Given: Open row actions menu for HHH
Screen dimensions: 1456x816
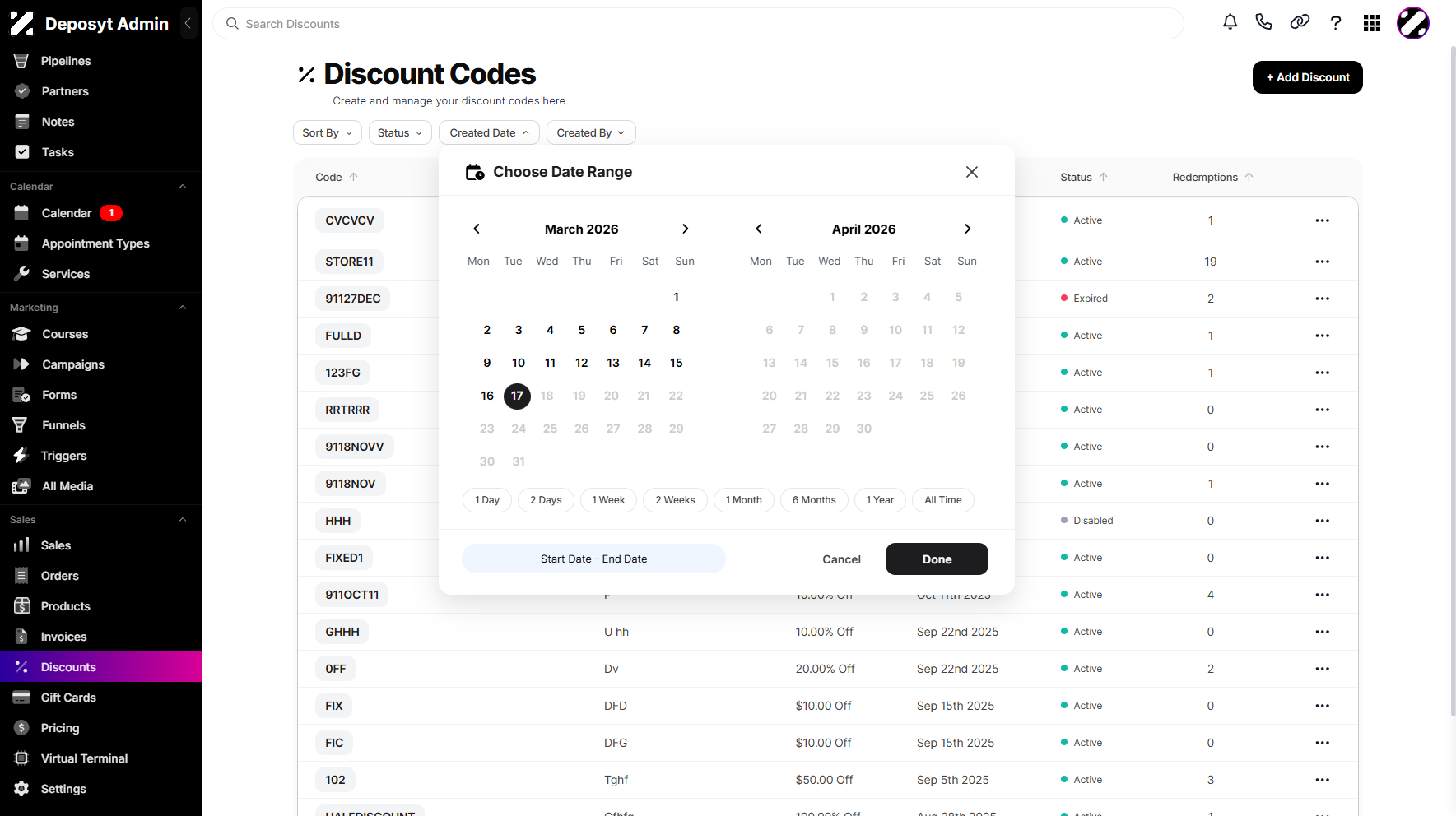Looking at the screenshot, I should tap(1323, 521).
